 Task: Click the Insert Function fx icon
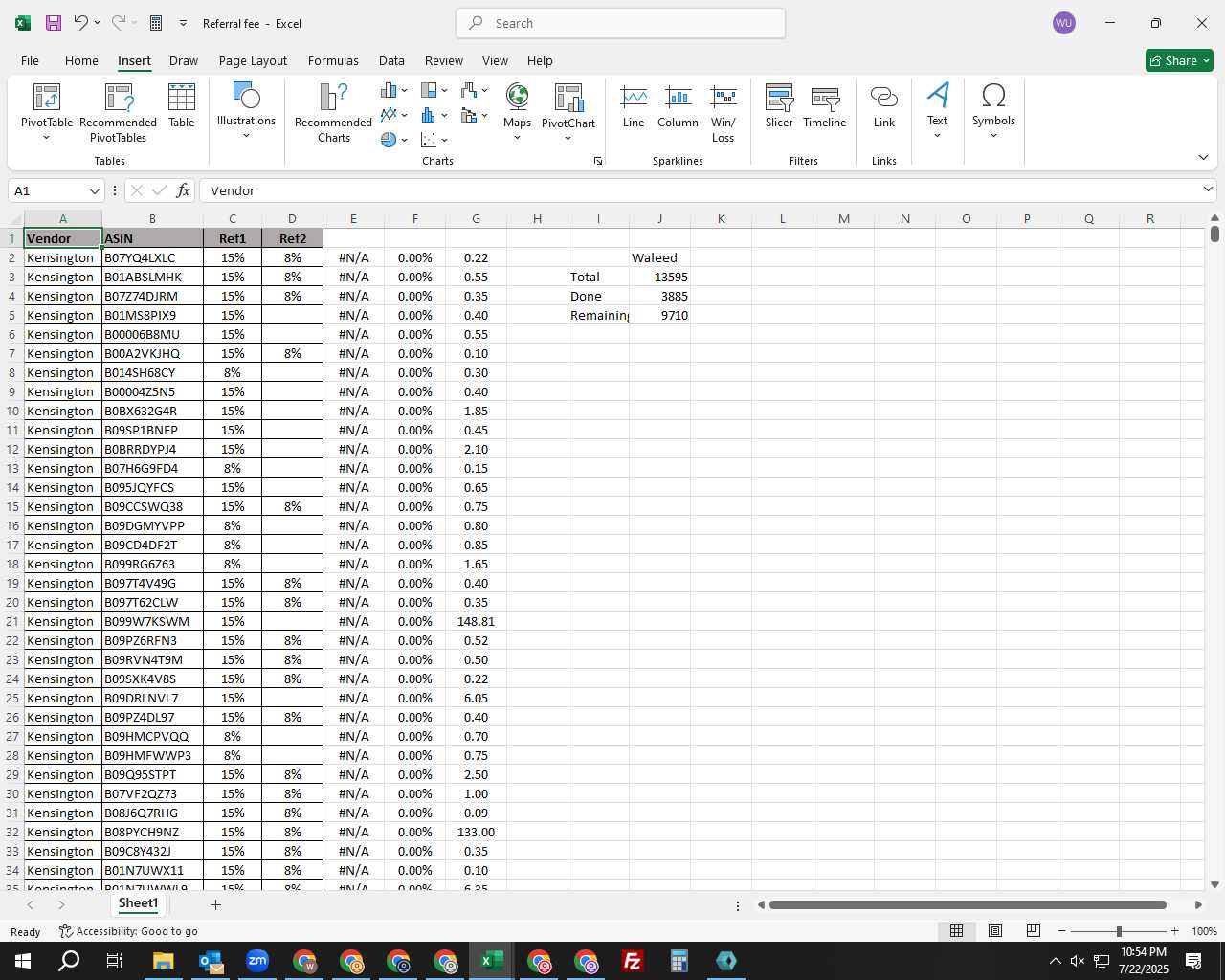(184, 190)
